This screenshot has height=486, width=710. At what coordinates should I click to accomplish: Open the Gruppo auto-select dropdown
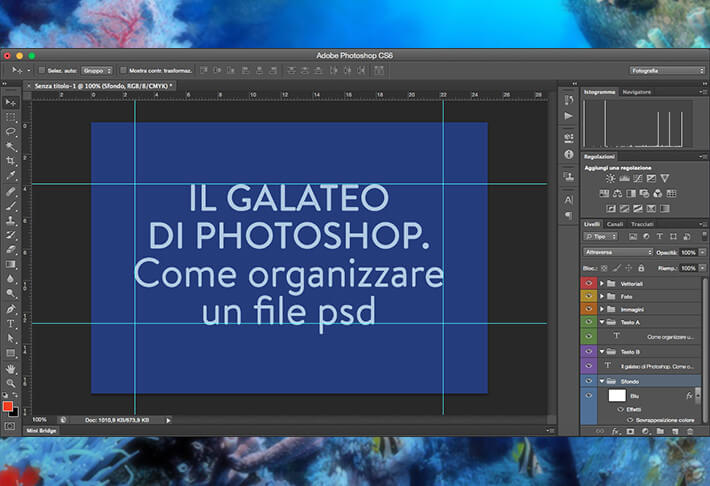click(96, 71)
